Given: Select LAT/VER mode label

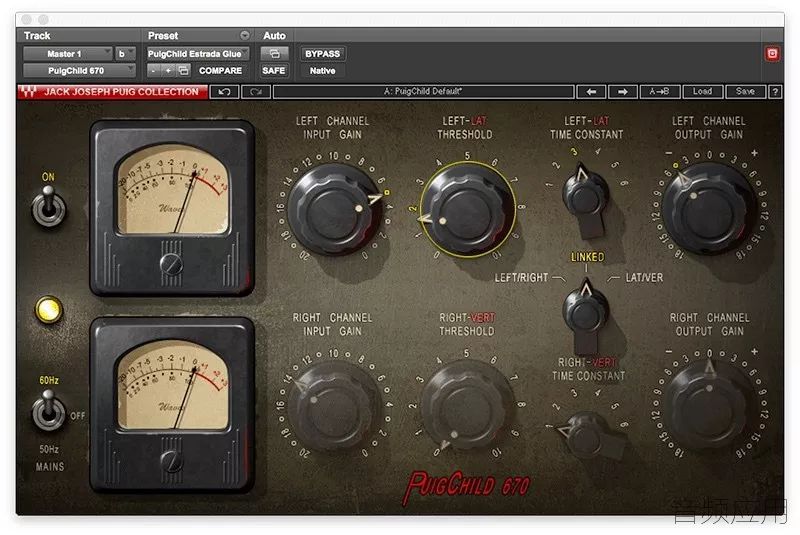Looking at the screenshot, I should 644,278.
